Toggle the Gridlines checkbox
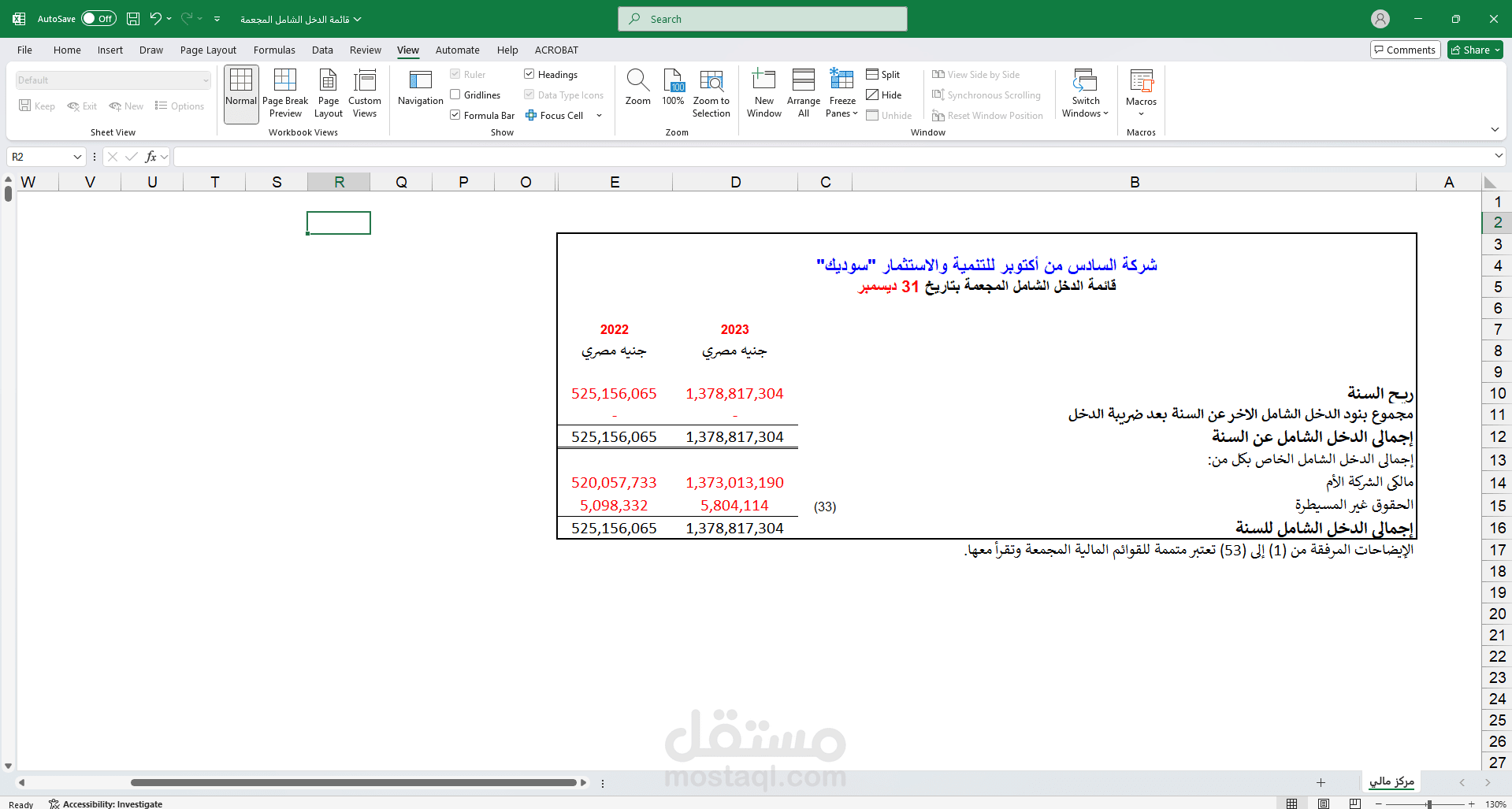This screenshot has height=809, width=1512. coord(455,95)
